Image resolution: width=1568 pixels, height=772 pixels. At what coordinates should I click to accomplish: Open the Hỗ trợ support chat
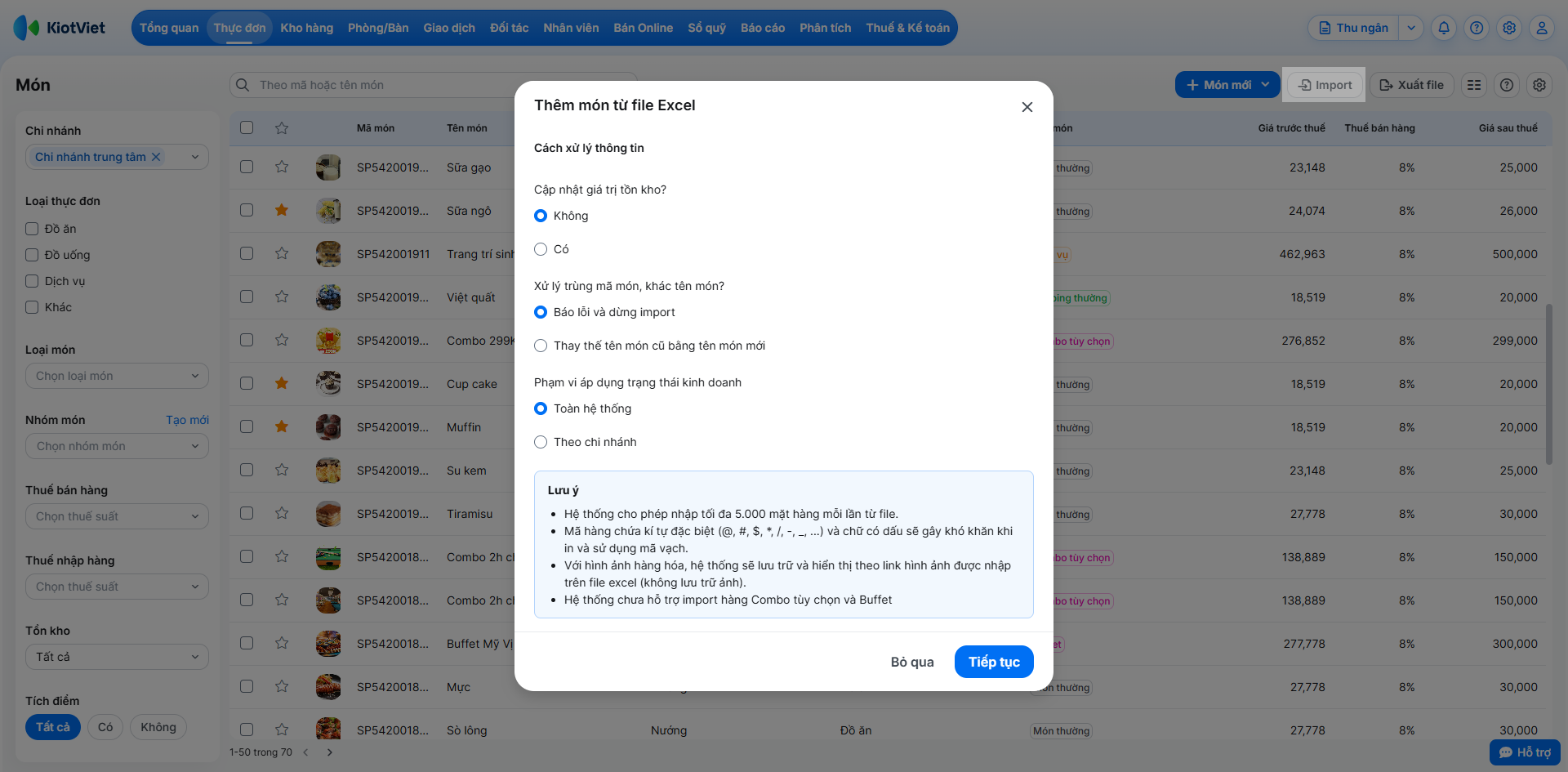click(x=1525, y=752)
